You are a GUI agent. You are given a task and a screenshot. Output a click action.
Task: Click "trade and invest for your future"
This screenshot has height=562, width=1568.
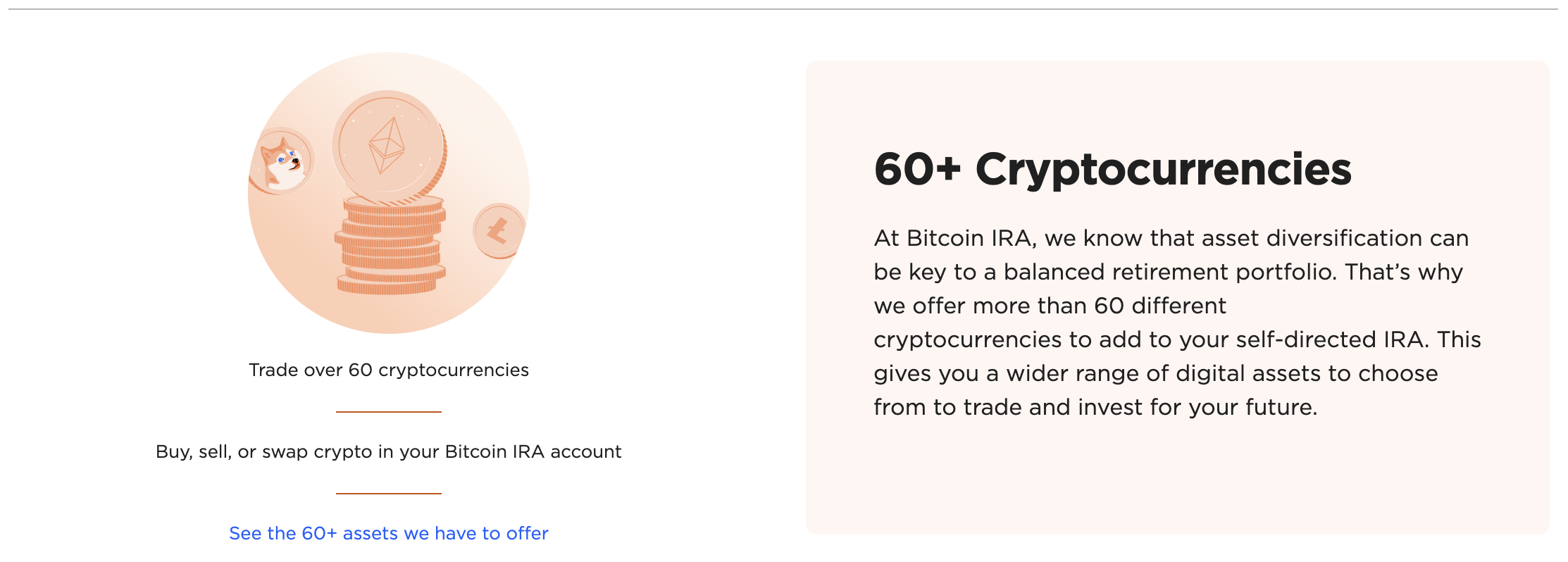(1140, 407)
